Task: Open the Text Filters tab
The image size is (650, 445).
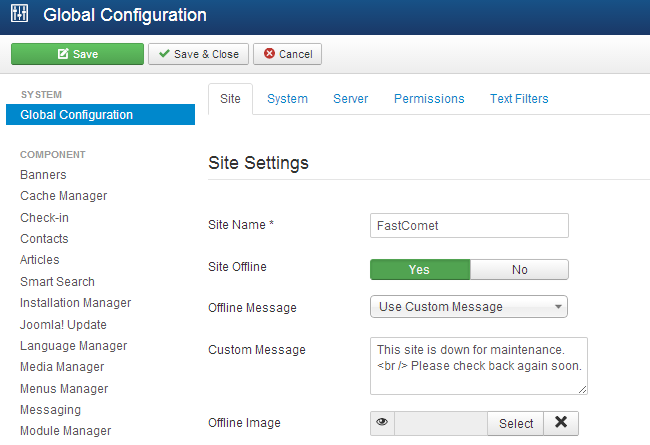Action: click(518, 99)
